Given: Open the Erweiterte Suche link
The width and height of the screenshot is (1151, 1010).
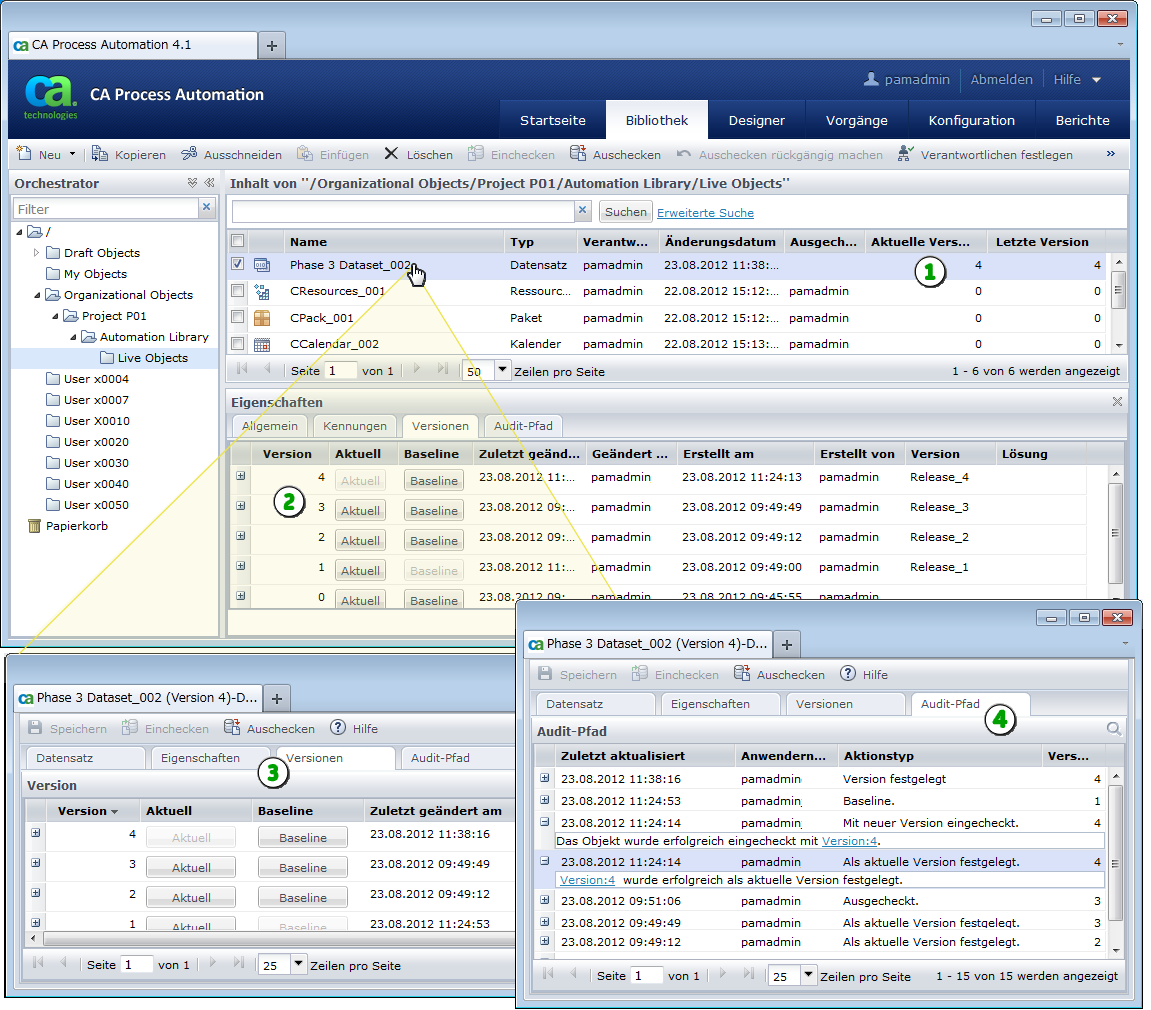Looking at the screenshot, I should click(705, 213).
